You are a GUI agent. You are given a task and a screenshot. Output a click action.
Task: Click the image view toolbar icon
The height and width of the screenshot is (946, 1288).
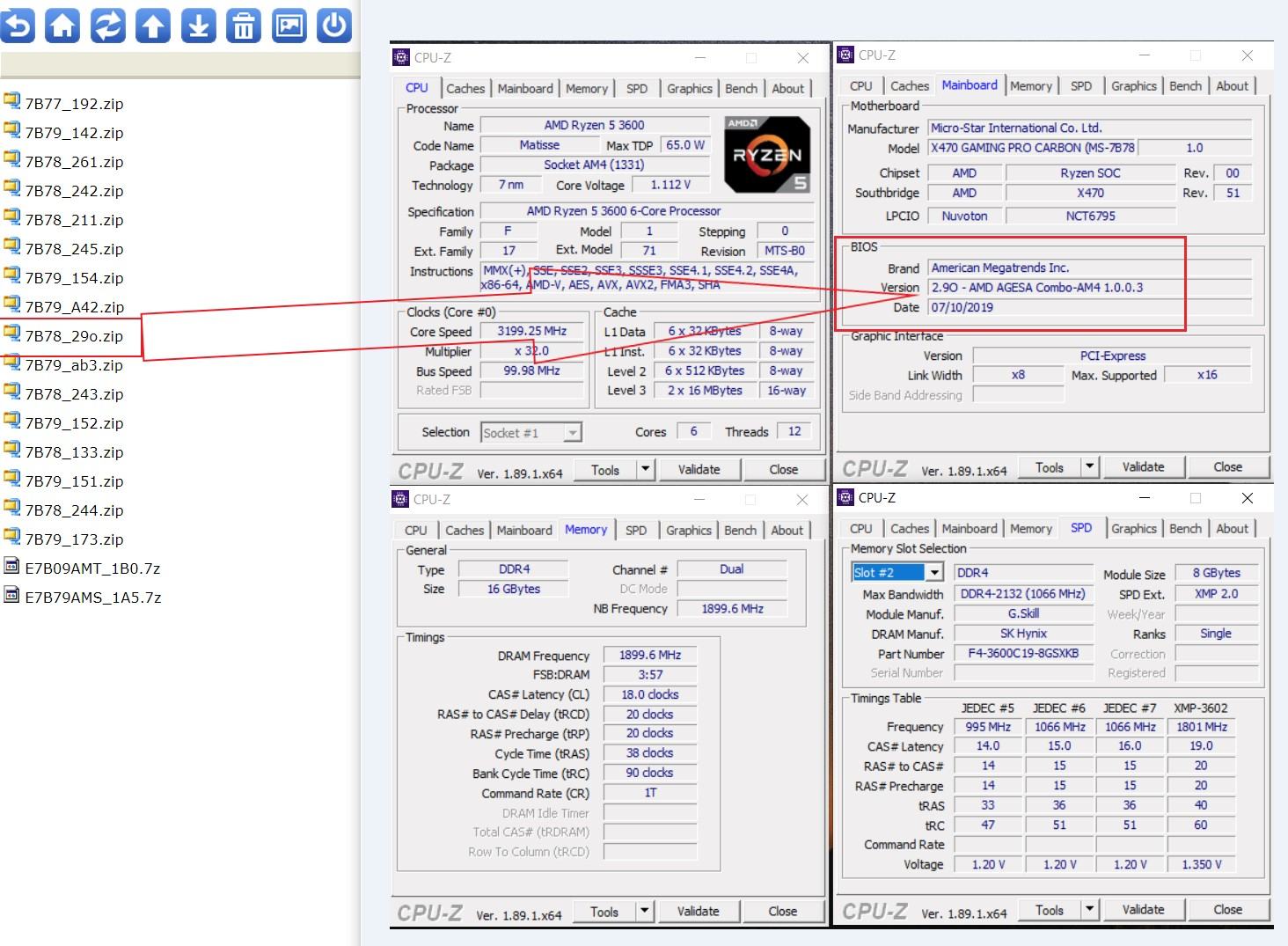pos(289,26)
